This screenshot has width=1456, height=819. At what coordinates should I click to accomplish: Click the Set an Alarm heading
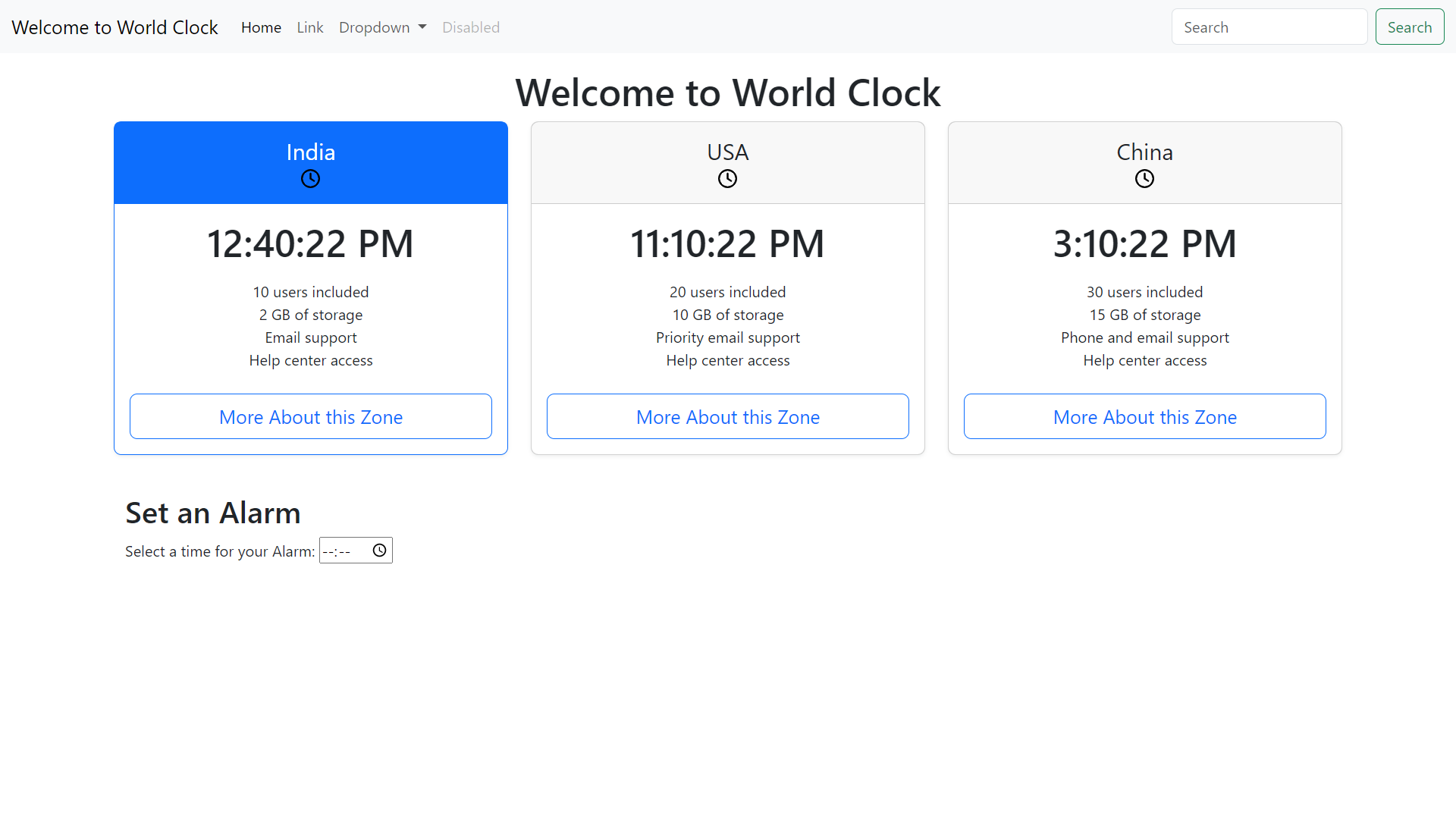[213, 513]
